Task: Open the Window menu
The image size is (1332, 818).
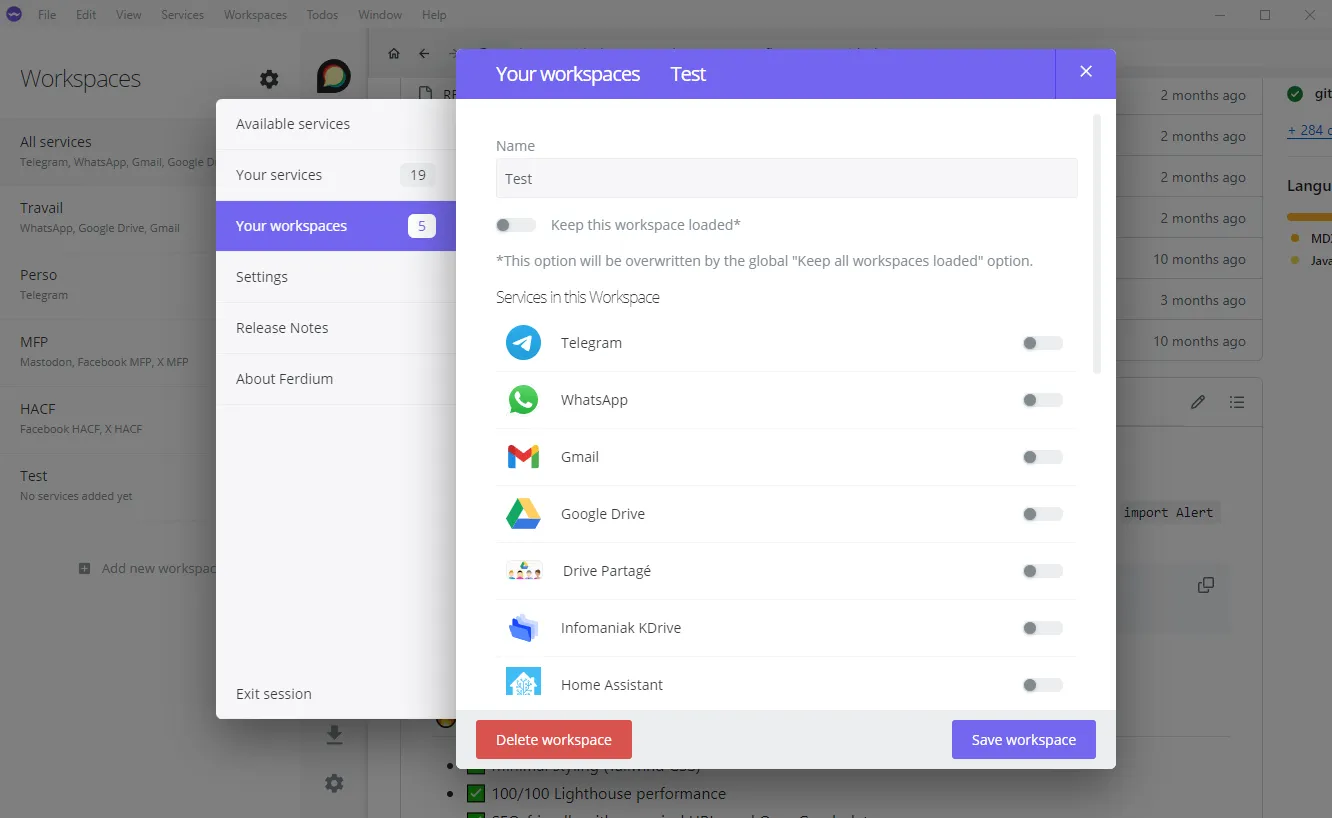Action: click(380, 15)
